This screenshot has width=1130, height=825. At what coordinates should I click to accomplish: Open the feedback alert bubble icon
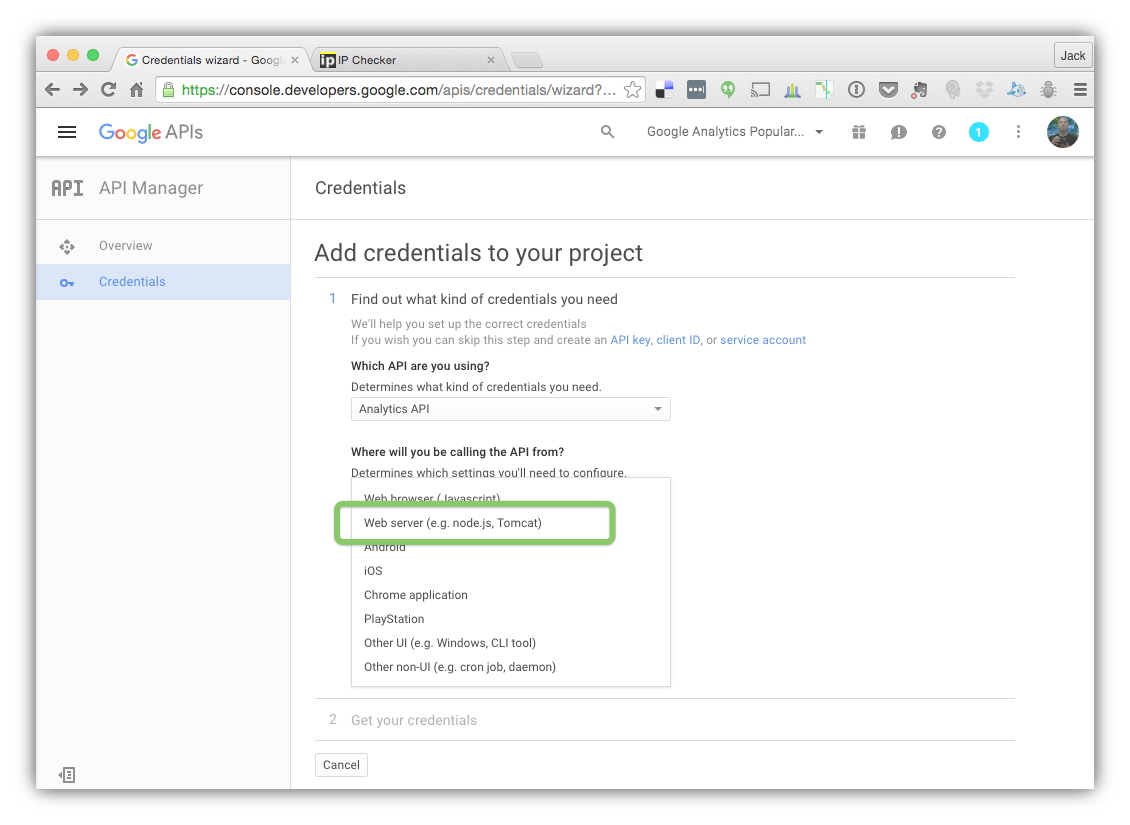(x=898, y=132)
